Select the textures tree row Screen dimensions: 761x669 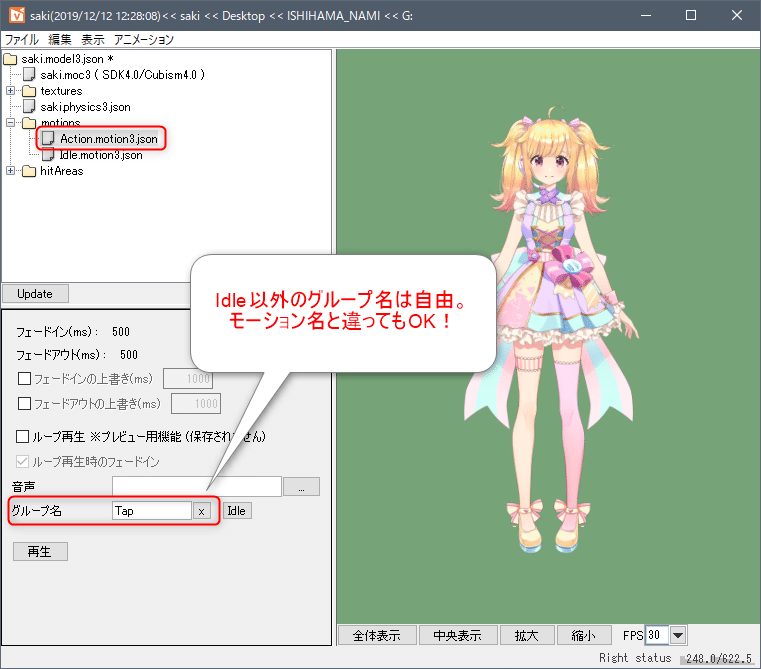[x=61, y=91]
